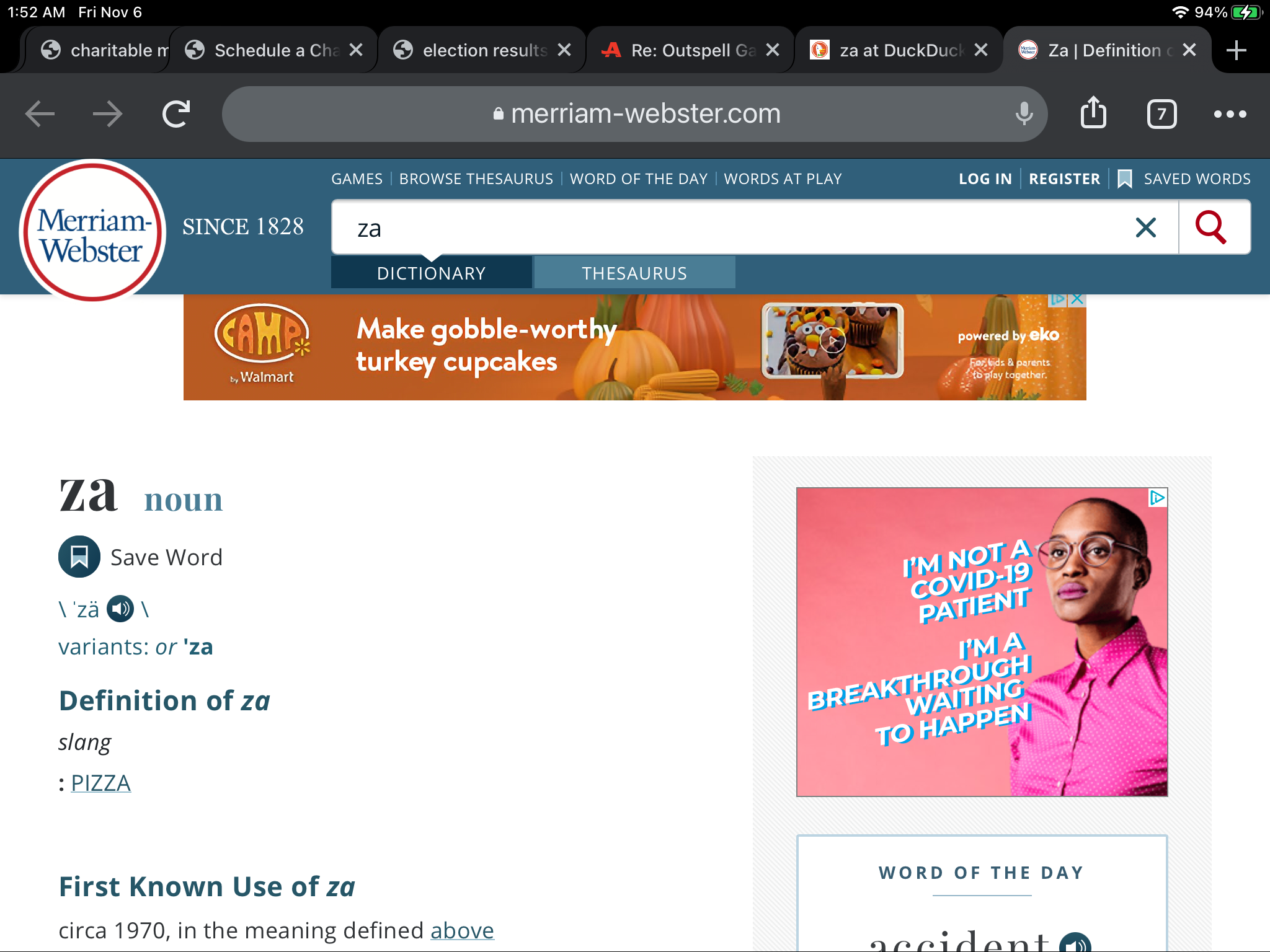
Task: Tap the Save Word bookmark icon
Action: pos(79,557)
